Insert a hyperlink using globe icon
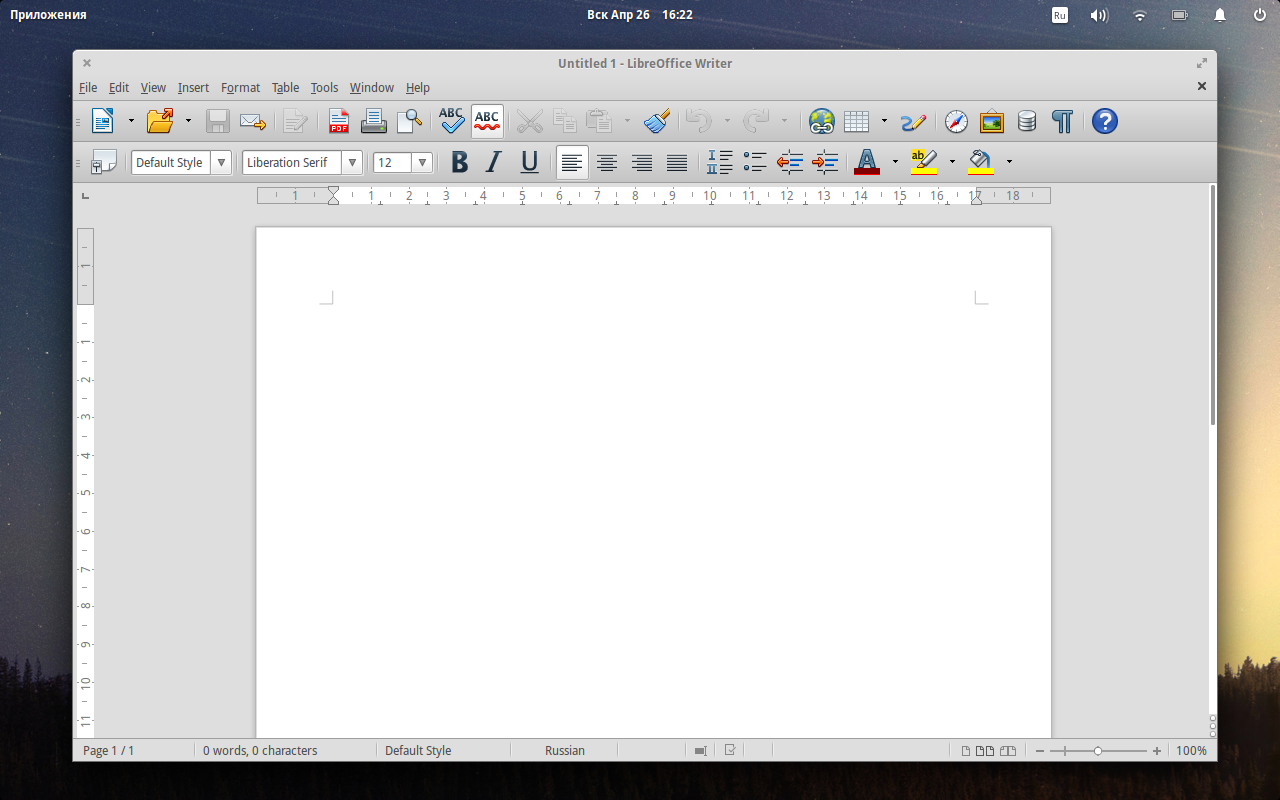This screenshot has width=1280, height=800. (821, 122)
